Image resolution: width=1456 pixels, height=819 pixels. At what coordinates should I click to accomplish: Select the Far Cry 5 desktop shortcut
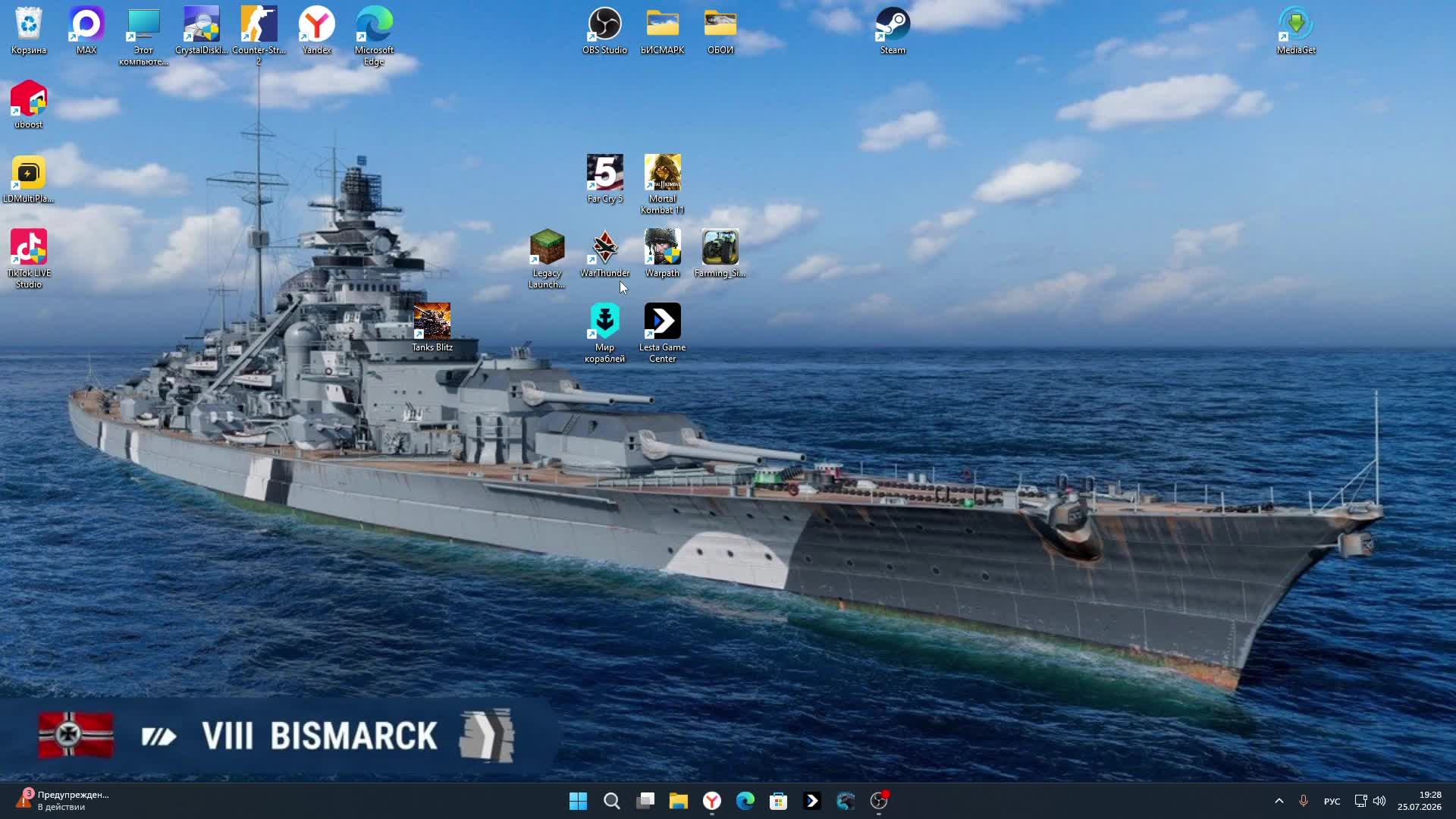(605, 180)
